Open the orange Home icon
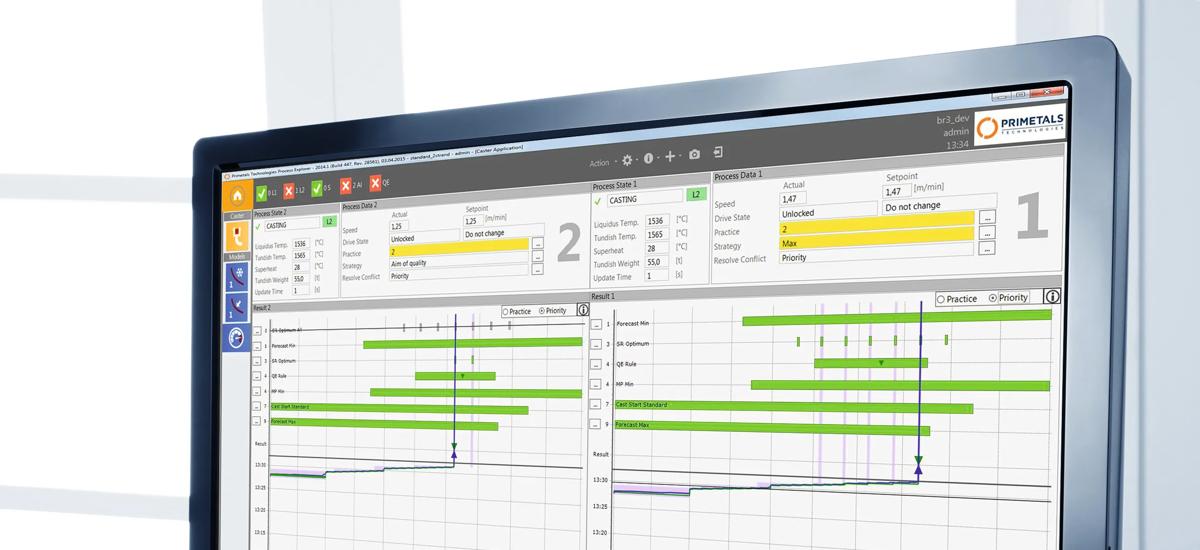This screenshot has height=550, width=1200. [238, 195]
